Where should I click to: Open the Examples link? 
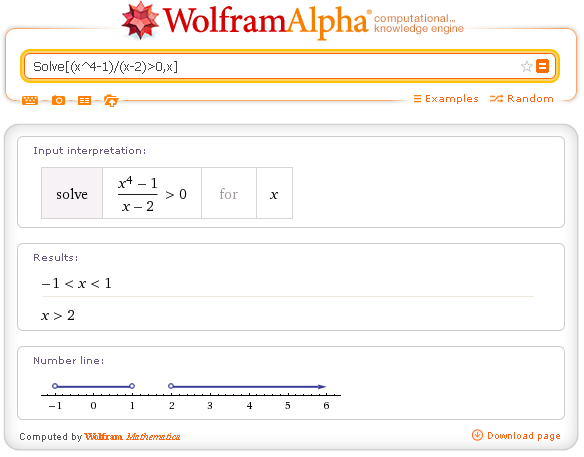pos(446,99)
